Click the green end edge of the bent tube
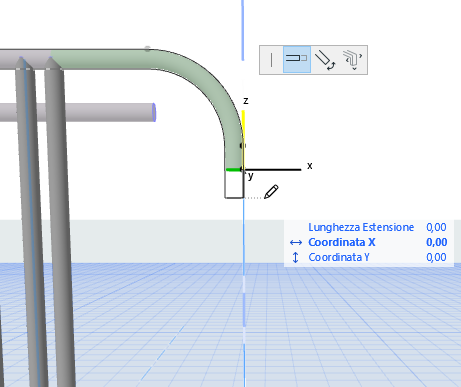 click(x=233, y=170)
